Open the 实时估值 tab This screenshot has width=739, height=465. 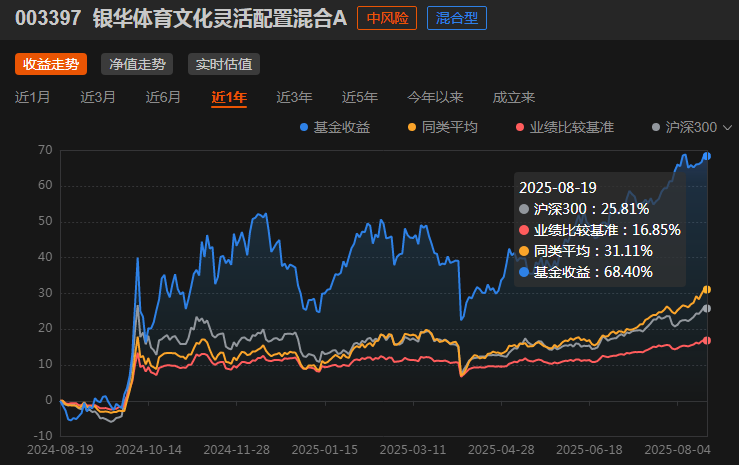pyautogui.click(x=224, y=64)
